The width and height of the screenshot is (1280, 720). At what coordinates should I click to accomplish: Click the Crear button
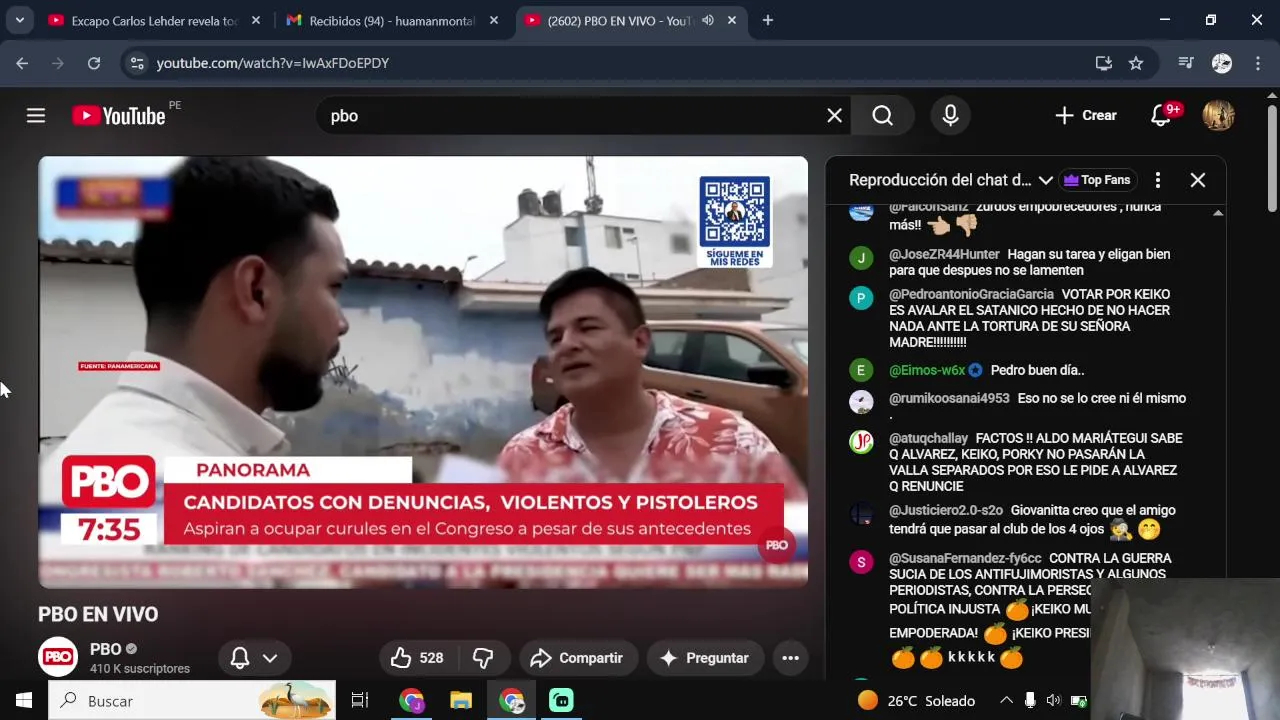point(1086,116)
